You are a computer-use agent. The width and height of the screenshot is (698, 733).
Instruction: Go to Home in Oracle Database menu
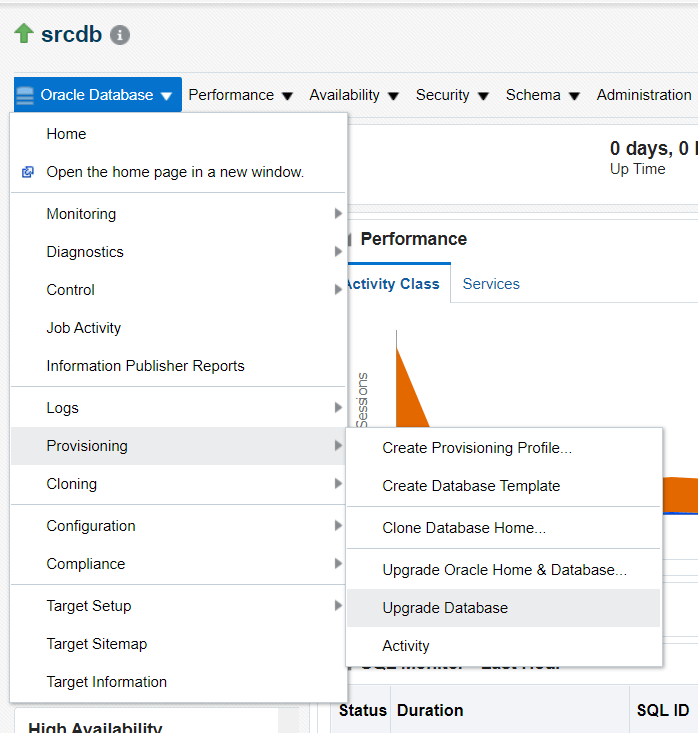66,134
